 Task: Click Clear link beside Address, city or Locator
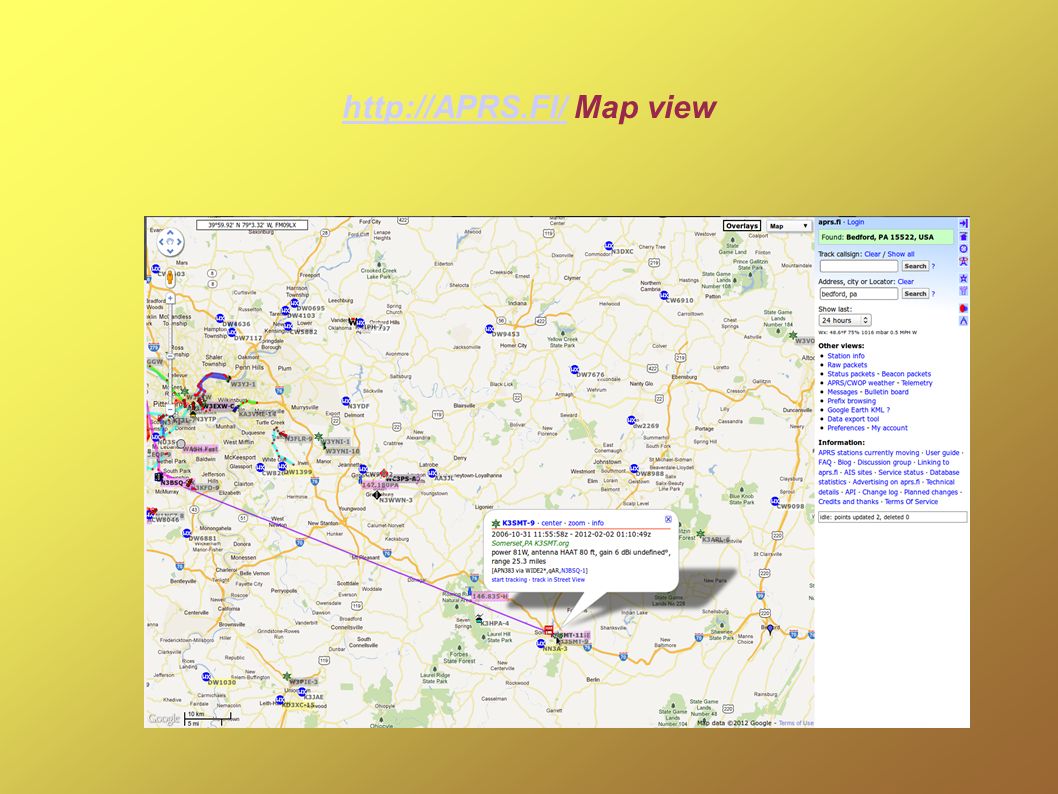(906, 282)
